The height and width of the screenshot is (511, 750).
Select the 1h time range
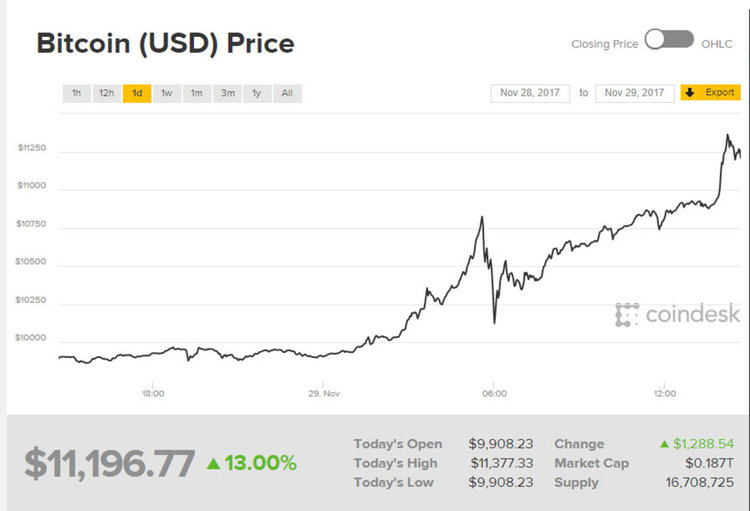pyautogui.click(x=76, y=93)
